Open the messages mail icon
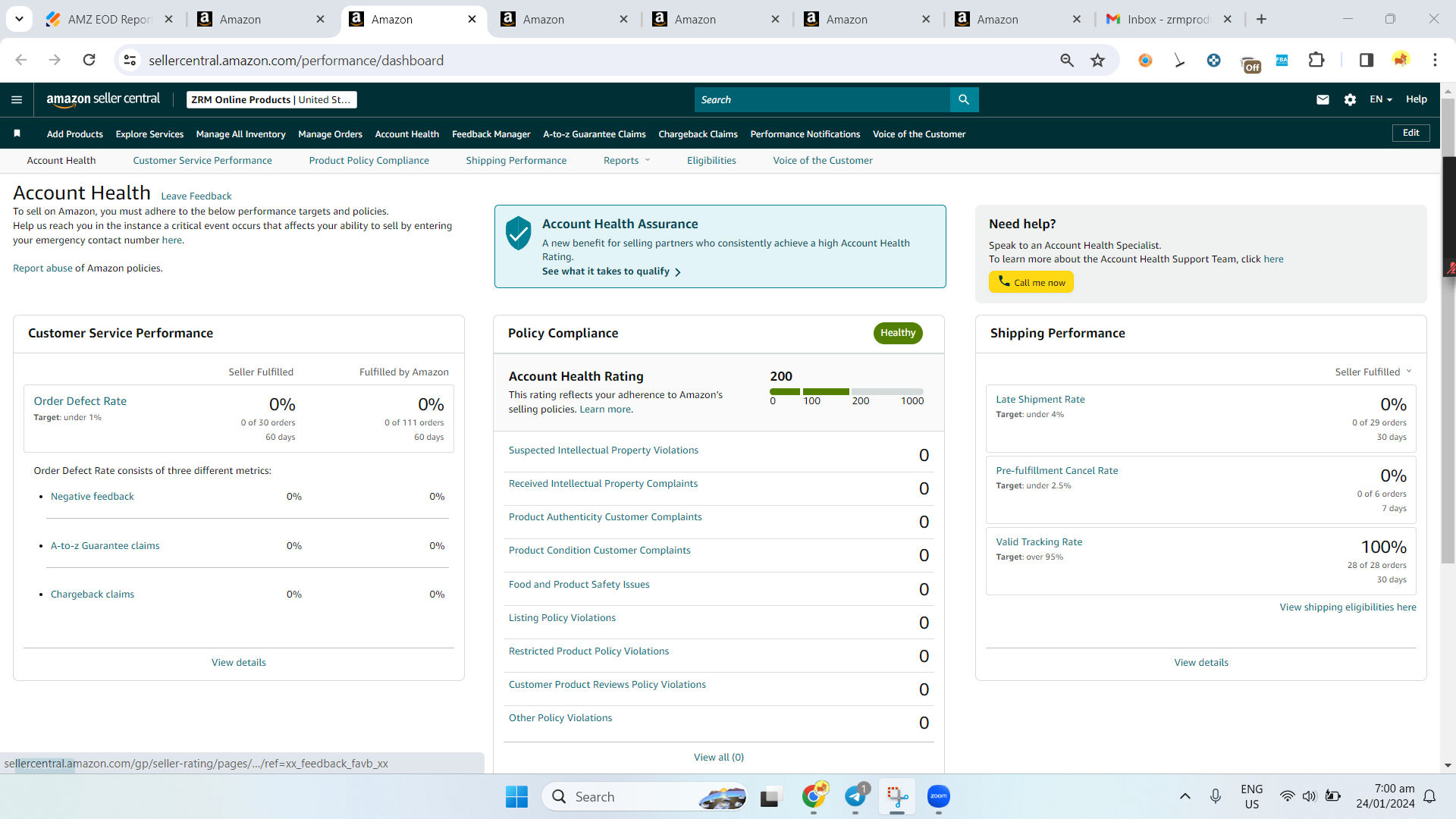1456x819 pixels. [x=1323, y=99]
